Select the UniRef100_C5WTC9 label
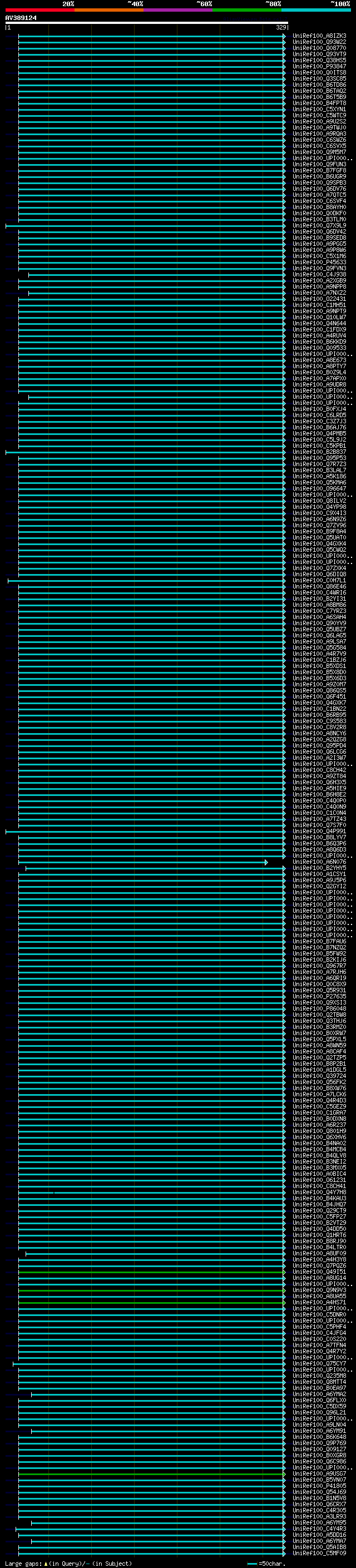This screenshot has height=1568, width=356. pyautogui.click(x=319, y=115)
